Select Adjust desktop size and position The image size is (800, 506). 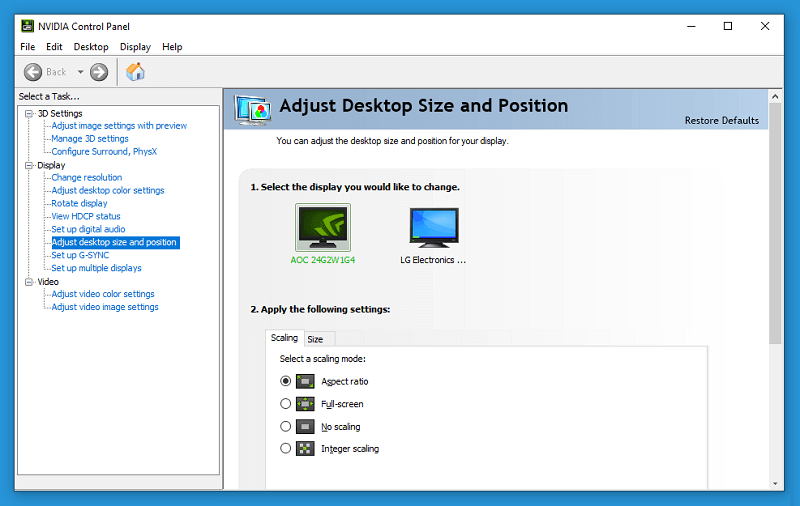point(115,242)
